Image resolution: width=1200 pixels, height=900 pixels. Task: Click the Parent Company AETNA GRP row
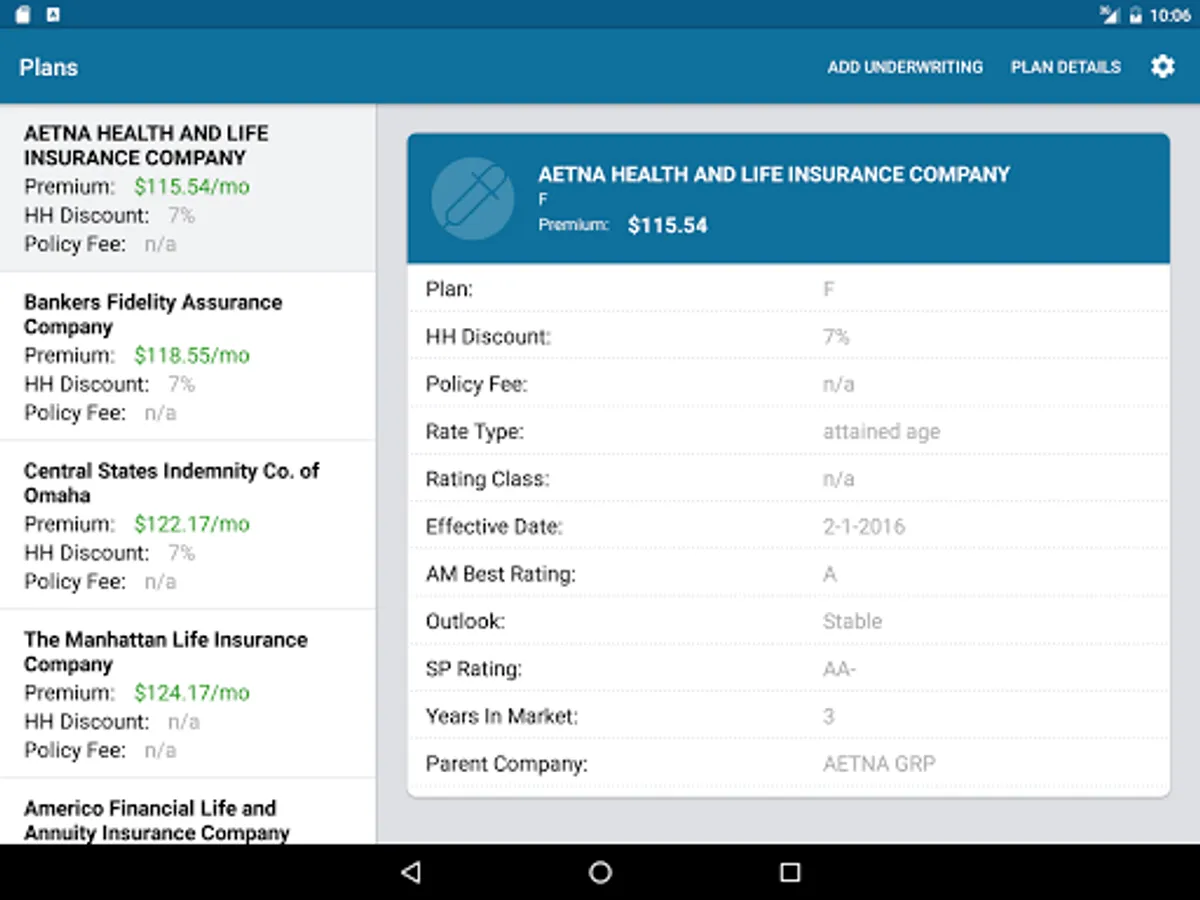click(x=788, y=764)
